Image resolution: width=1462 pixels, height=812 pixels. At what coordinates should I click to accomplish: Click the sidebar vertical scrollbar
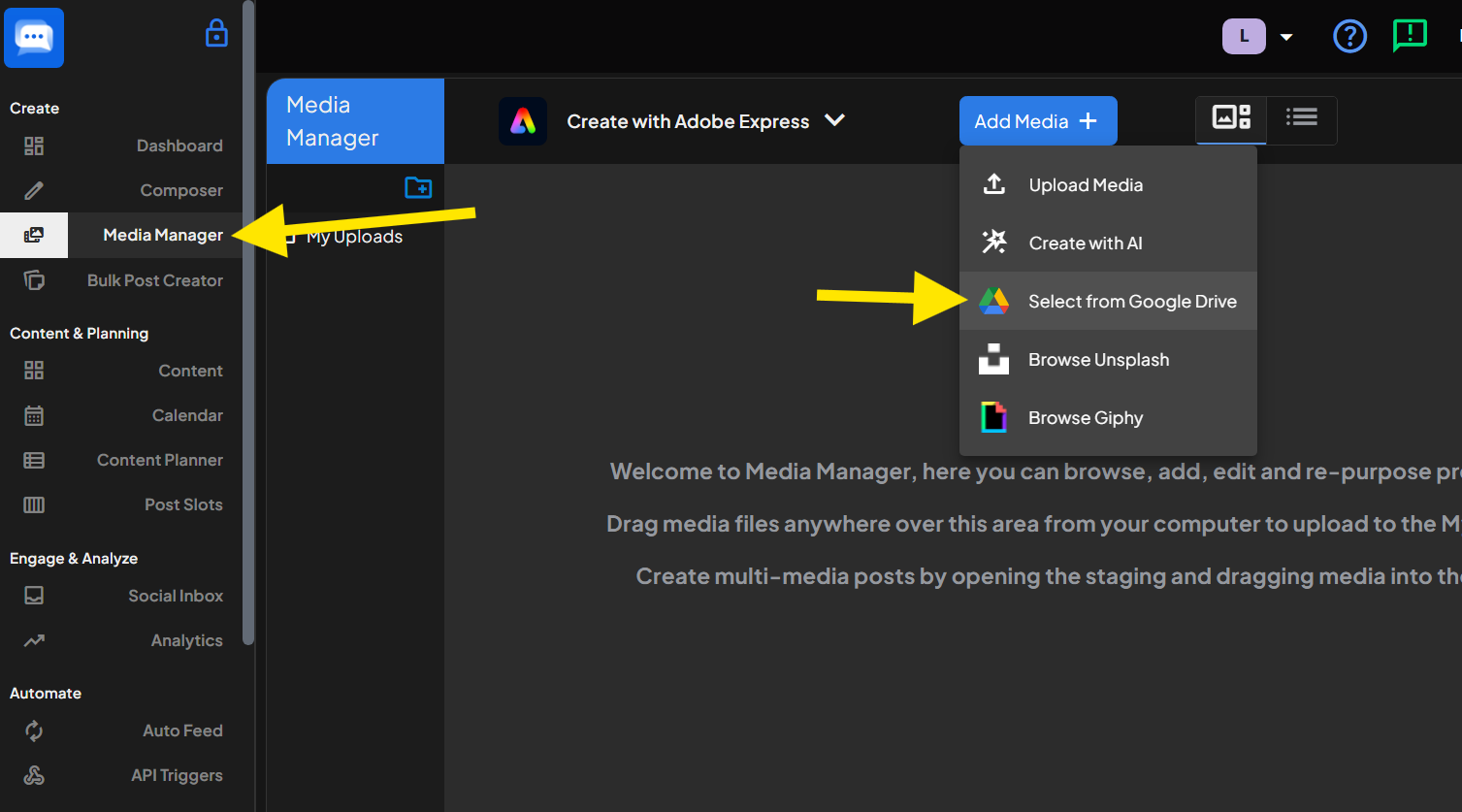point(248,320)
